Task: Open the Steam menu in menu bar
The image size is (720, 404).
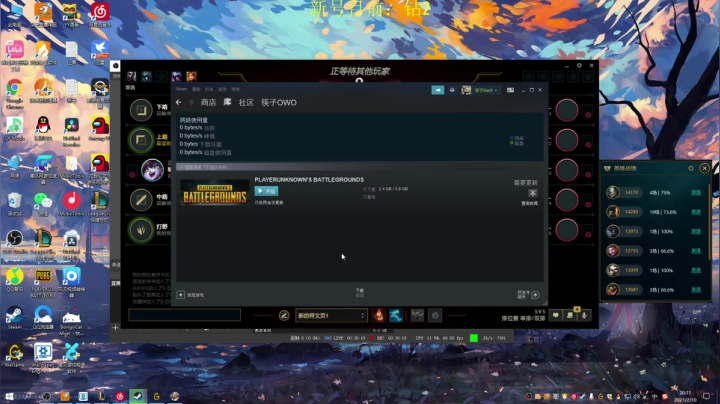Action: pyautogui.click(x=181, y=89)
